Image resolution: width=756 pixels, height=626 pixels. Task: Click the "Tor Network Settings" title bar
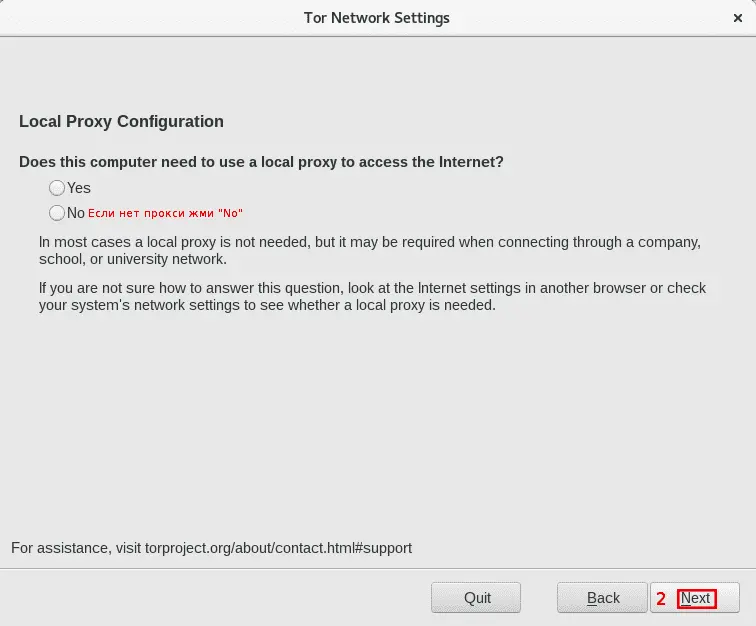click(x=377, y=18)
